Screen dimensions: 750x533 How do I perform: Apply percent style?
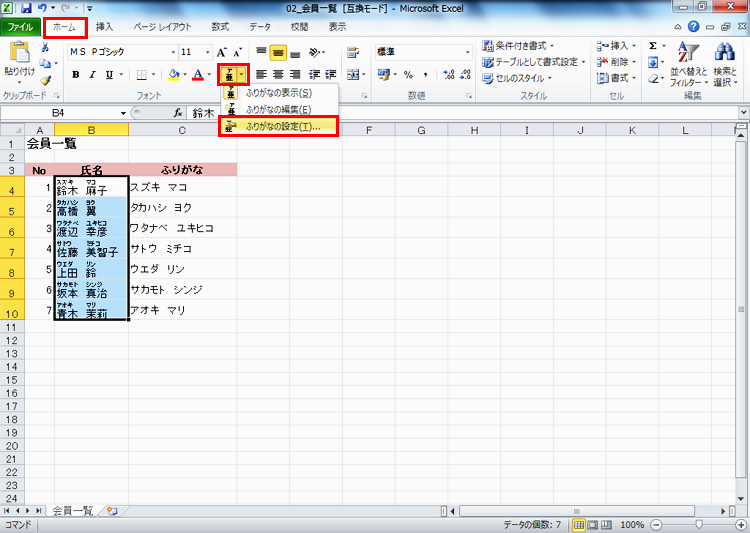click(408, 75)
